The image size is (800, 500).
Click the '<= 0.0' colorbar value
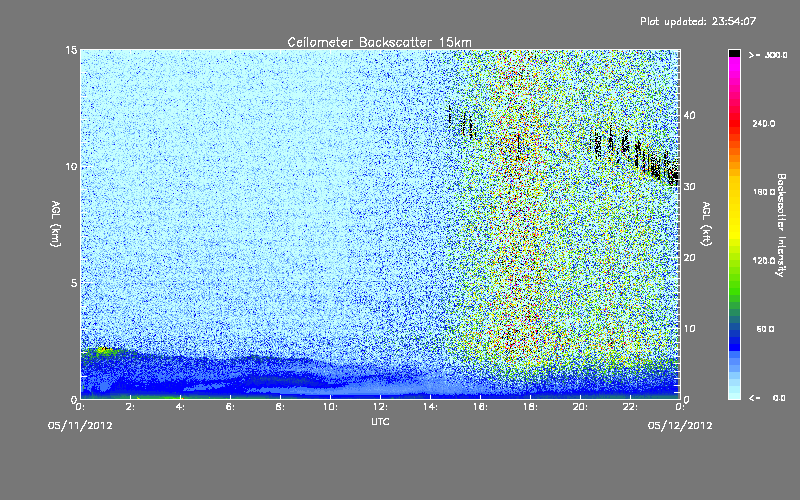(768, 398)
